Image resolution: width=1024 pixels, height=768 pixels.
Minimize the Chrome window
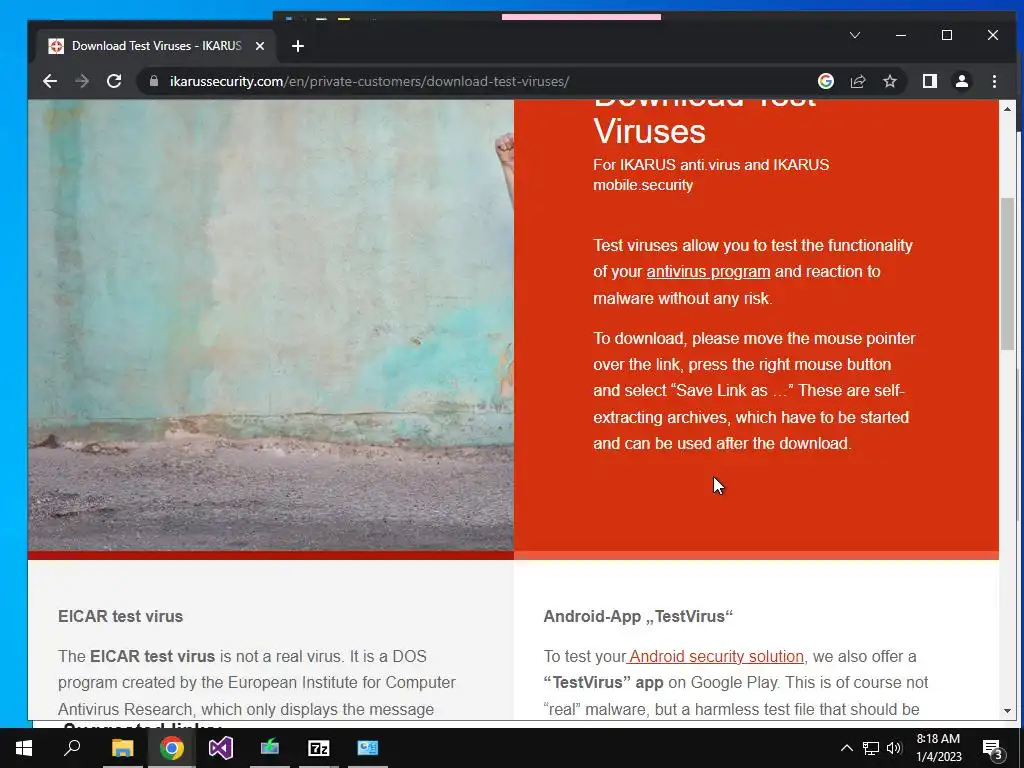point(901,35)
